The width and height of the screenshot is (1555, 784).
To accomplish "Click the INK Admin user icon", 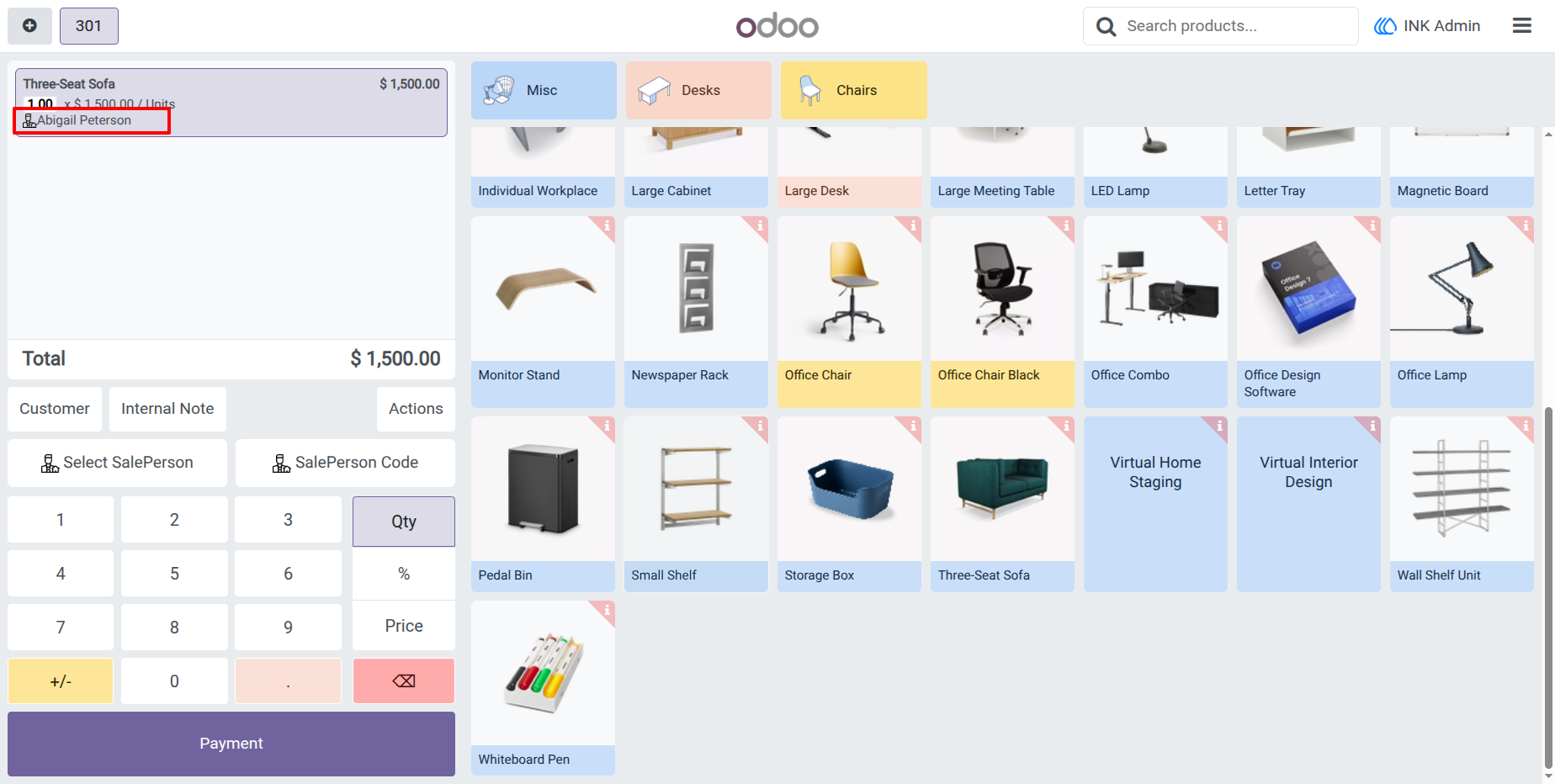I will tap(1385, 26).
